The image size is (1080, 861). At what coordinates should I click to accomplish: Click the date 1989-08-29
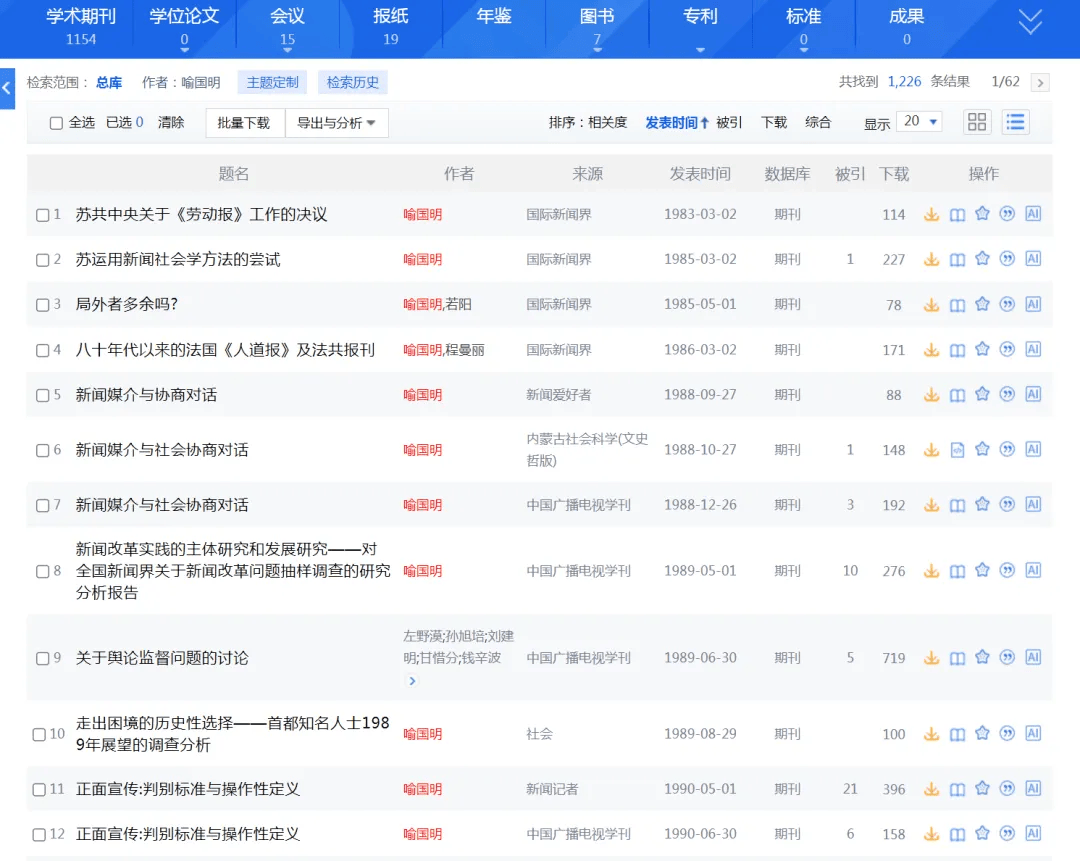point(700,734)
